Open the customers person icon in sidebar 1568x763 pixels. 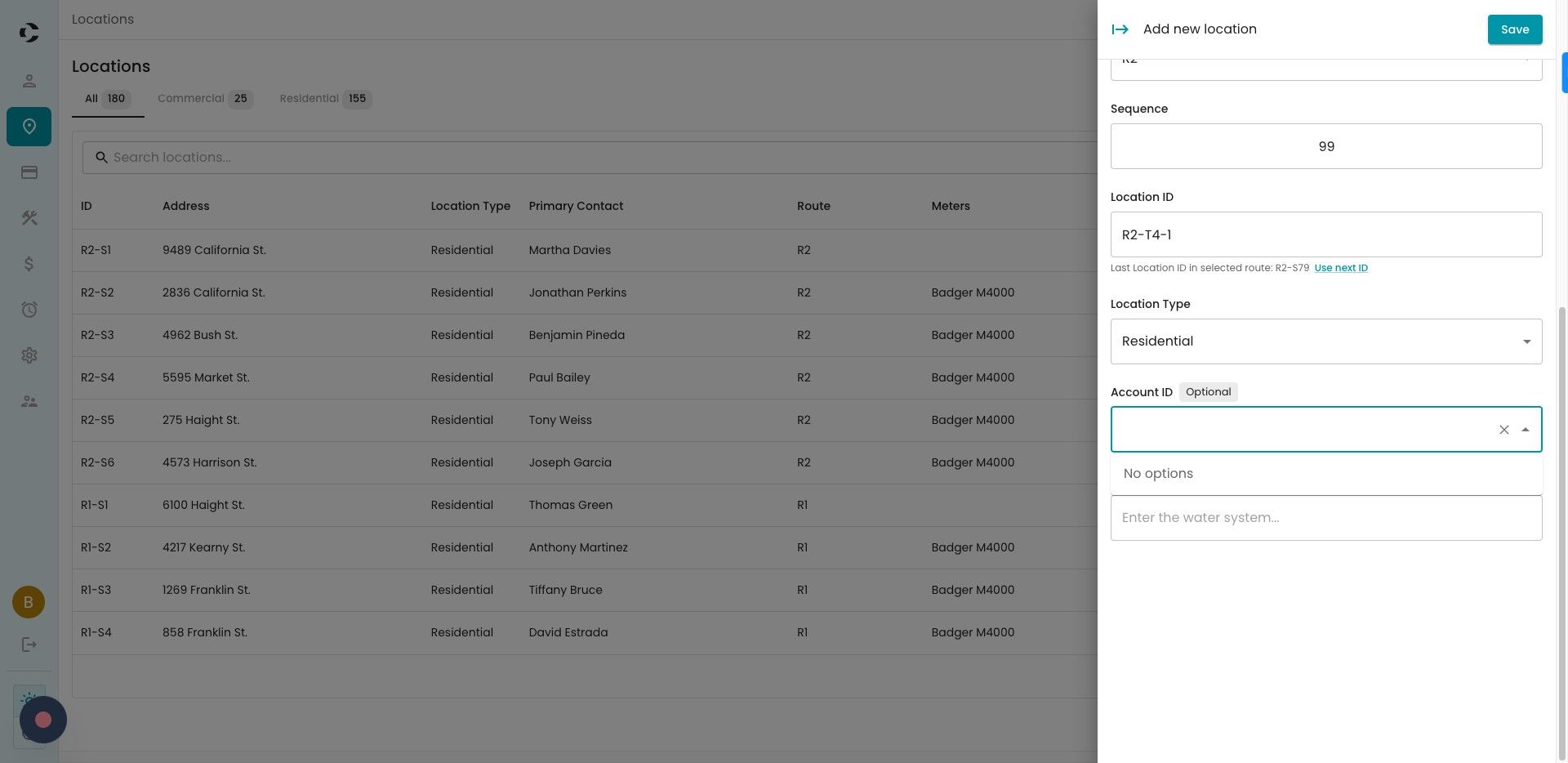29,81
